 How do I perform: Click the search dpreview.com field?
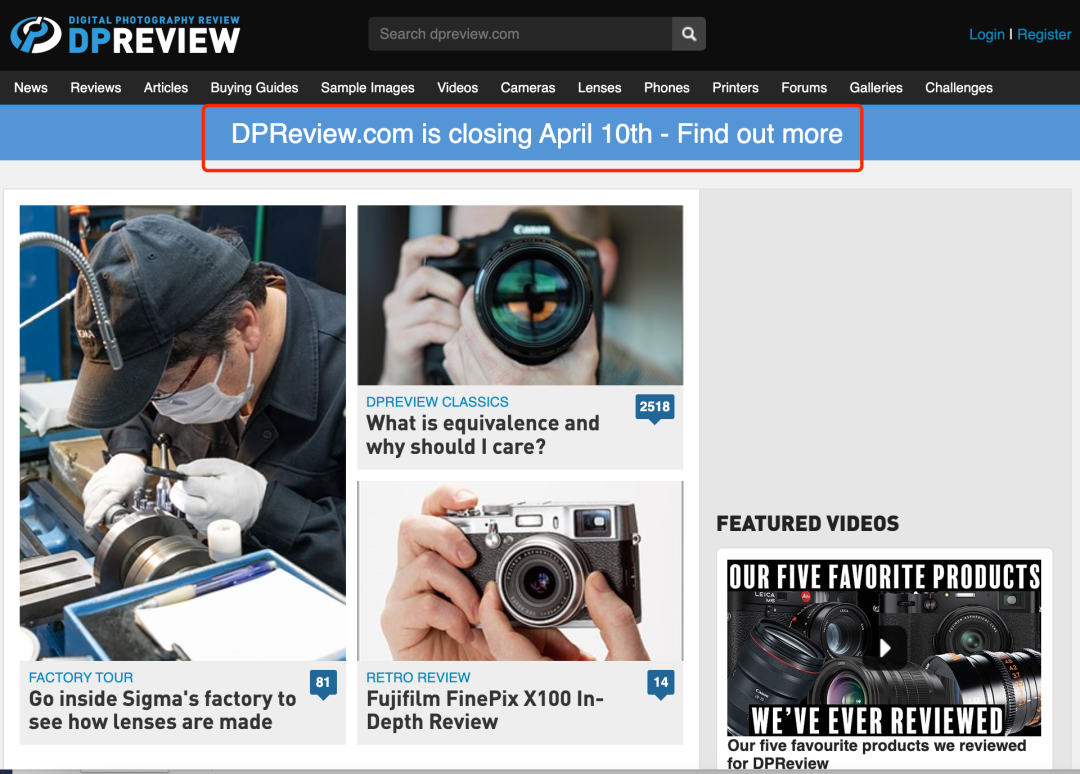click(520, 34)
